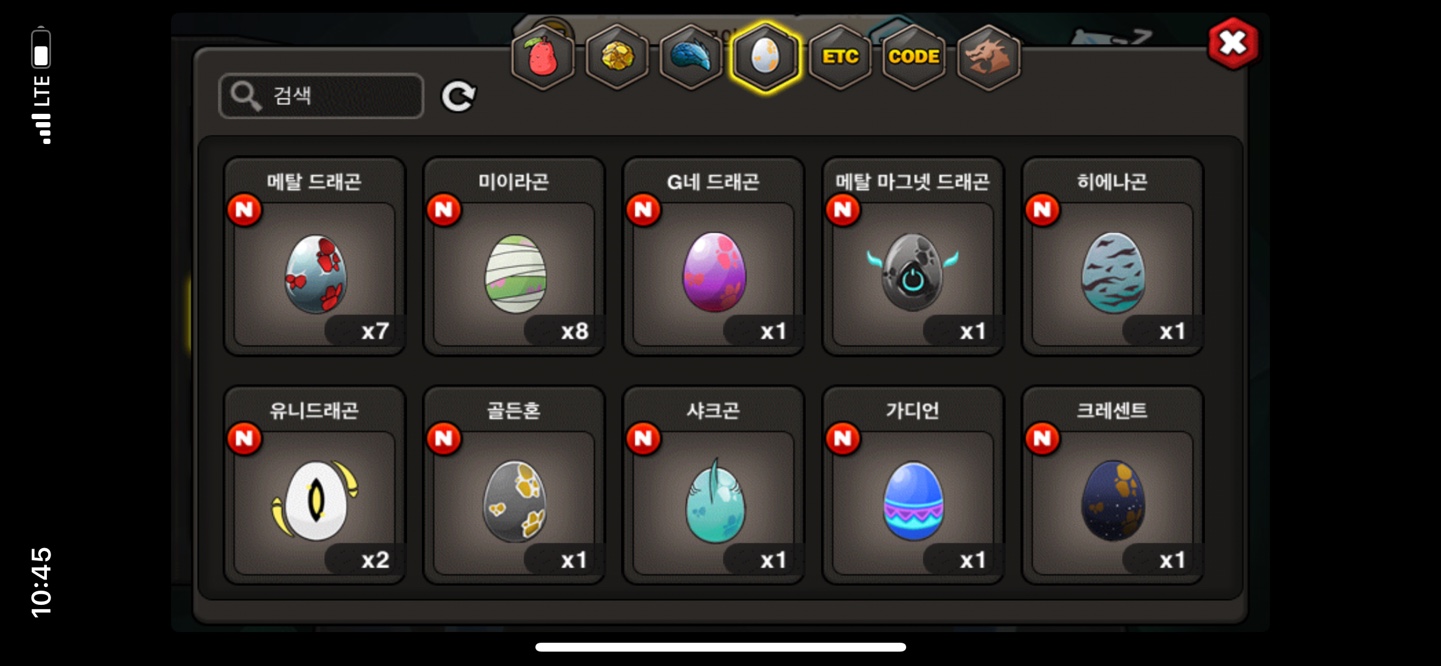Click the refresh arrow next to search
This screenshot has height=666, width=1441.
pyautogui.click(x=458, y=96)
